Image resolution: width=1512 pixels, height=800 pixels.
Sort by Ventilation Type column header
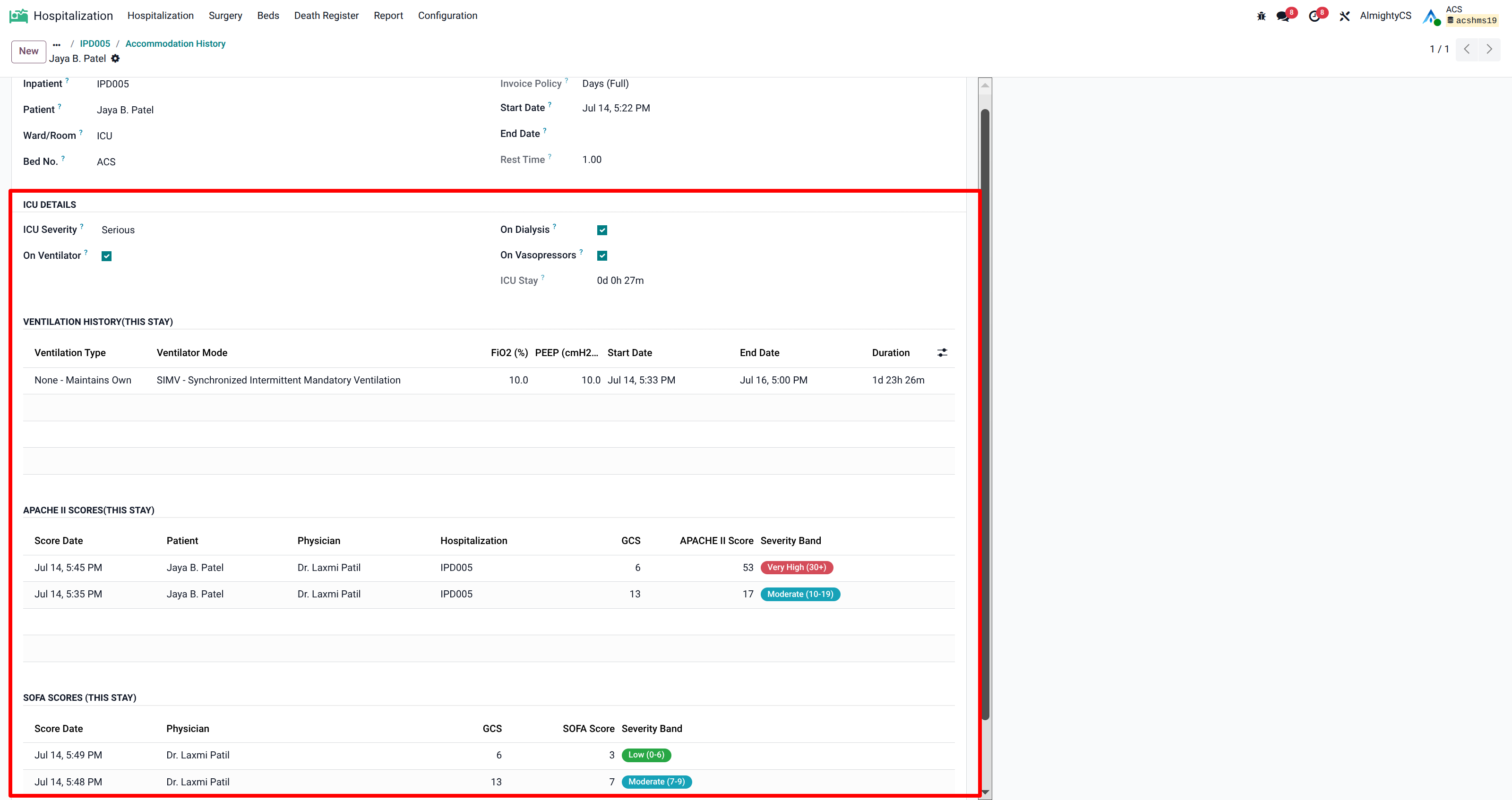(70, 352)
